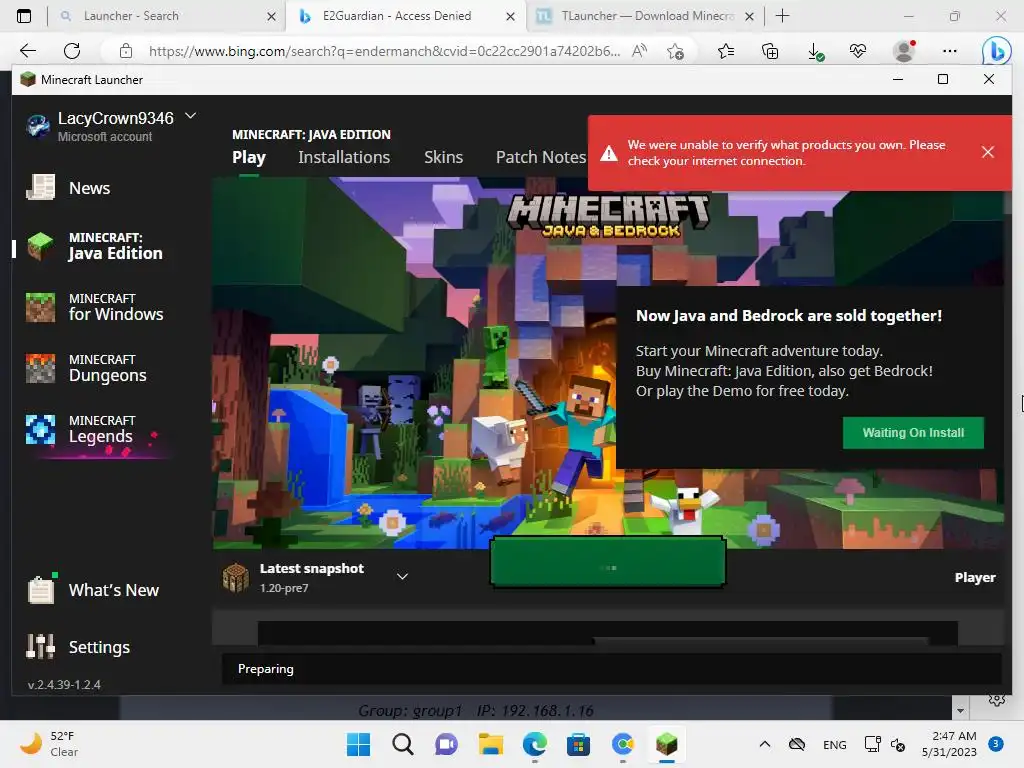Click the Latest snapshot crafting table icon
1024x768 pixels.
236,577
